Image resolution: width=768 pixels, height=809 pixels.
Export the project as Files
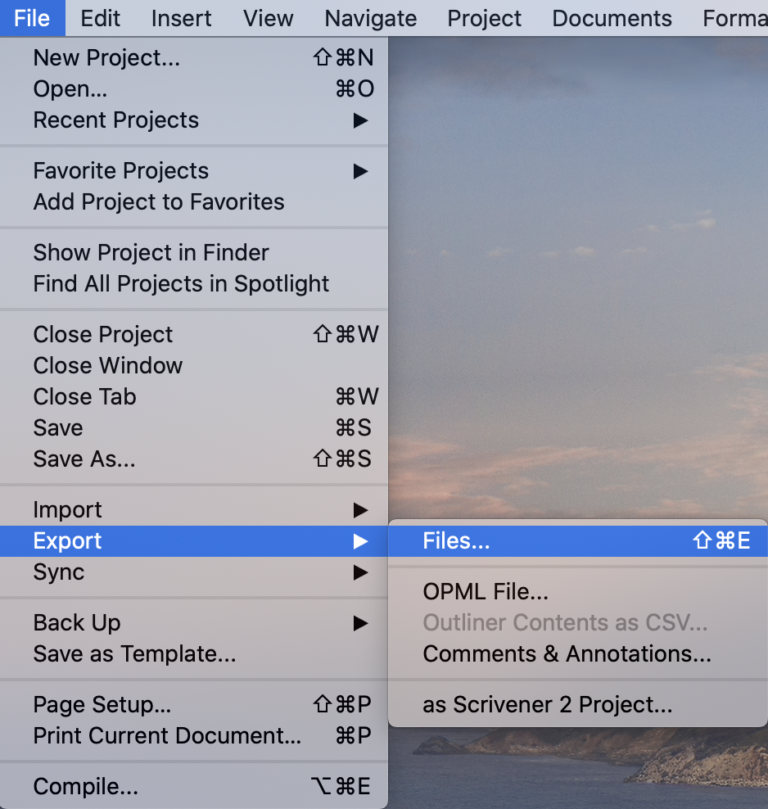pyautogui.click(x=456, y=541)
